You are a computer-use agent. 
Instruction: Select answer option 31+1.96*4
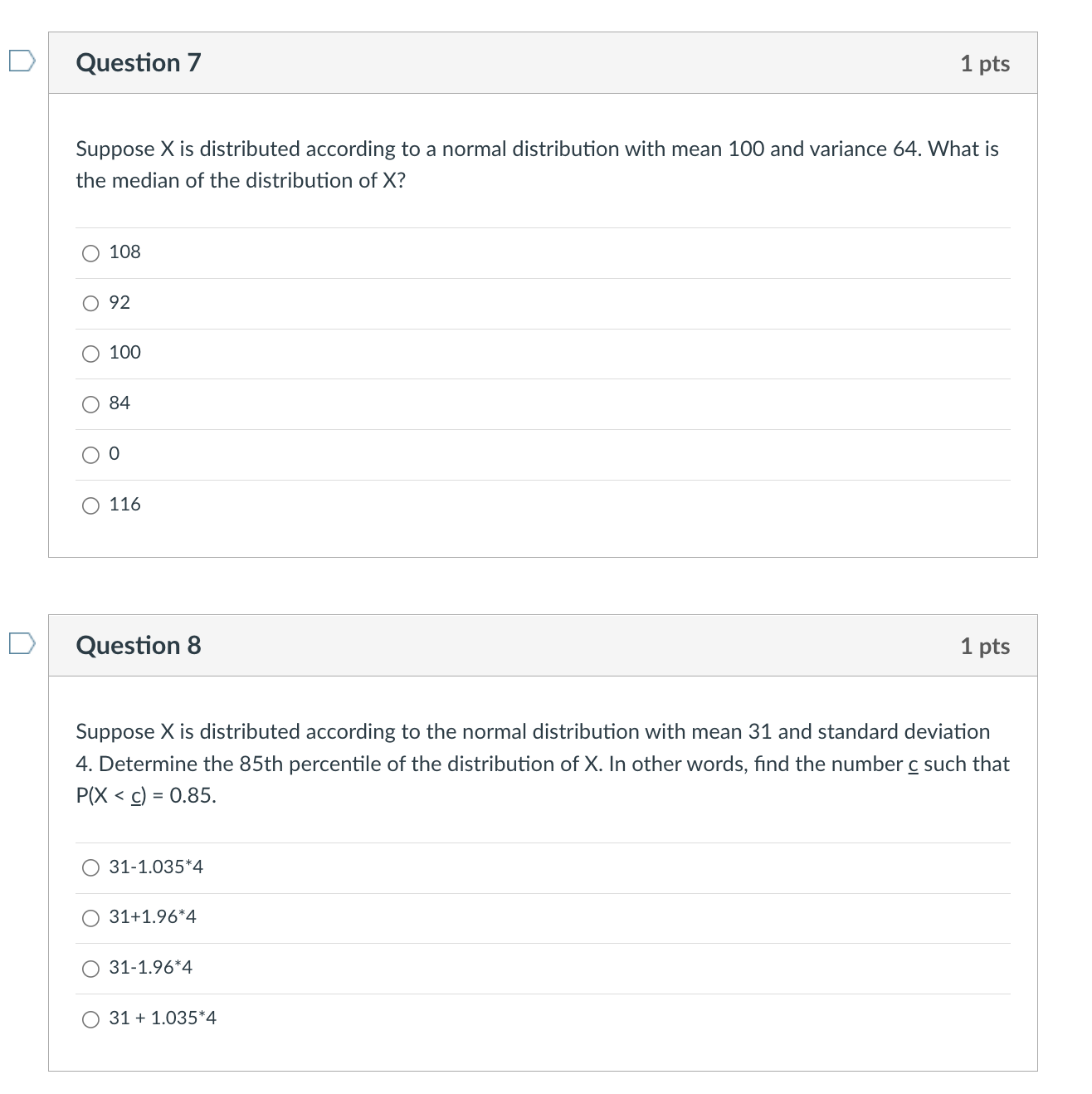(90, 919)
